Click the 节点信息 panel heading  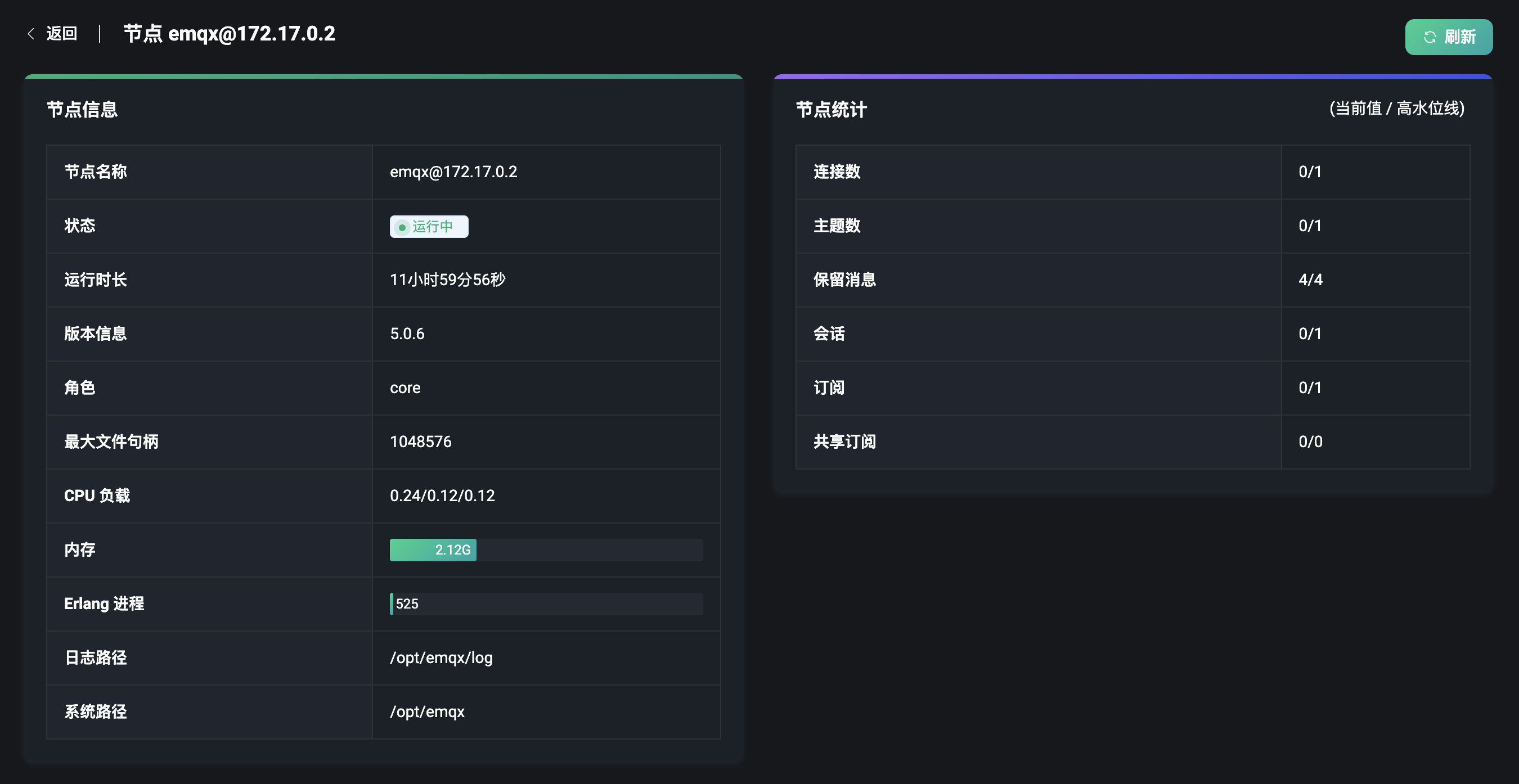(82, 109)
